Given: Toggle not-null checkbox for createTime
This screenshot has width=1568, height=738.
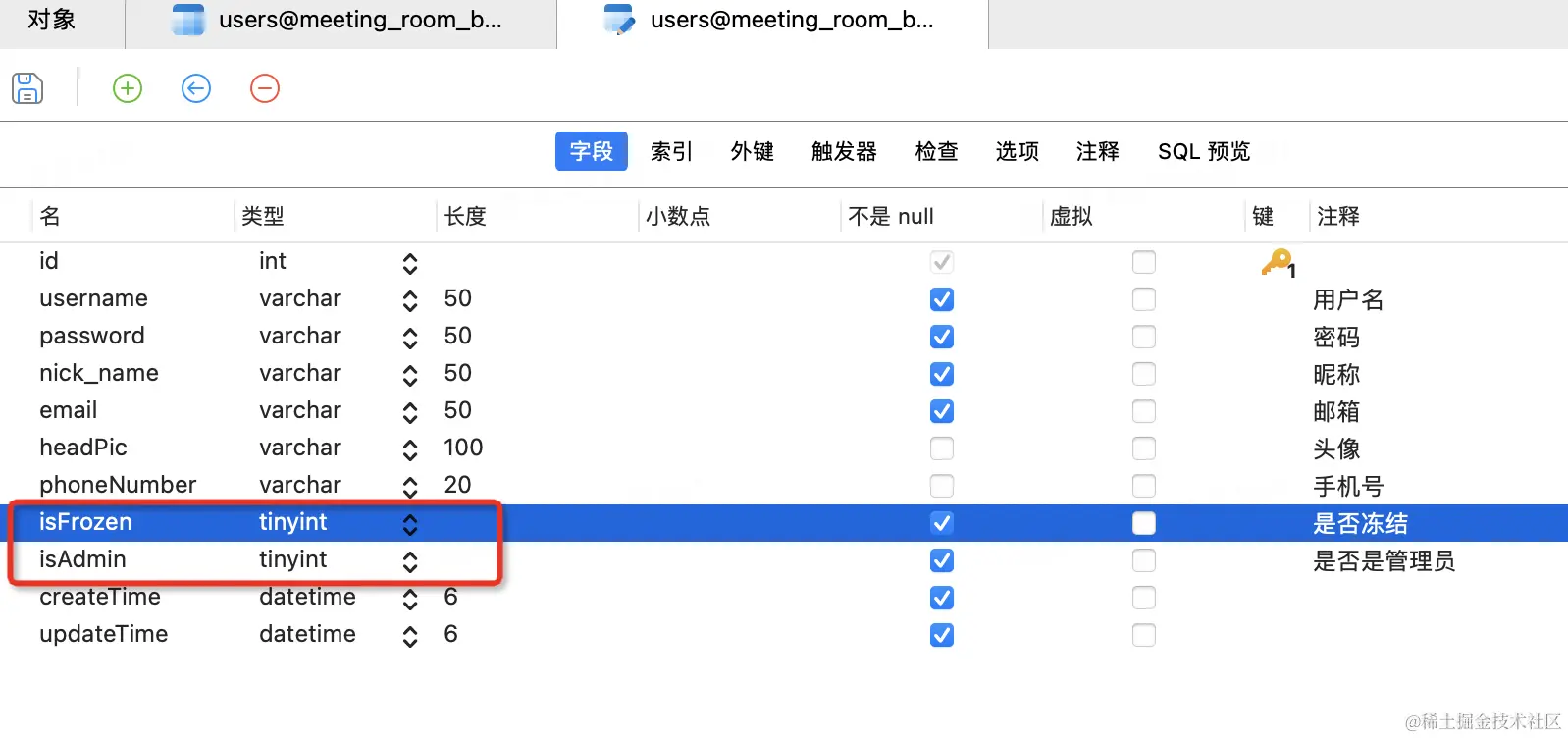Looking at the screenshot, I should pos(942,598).
